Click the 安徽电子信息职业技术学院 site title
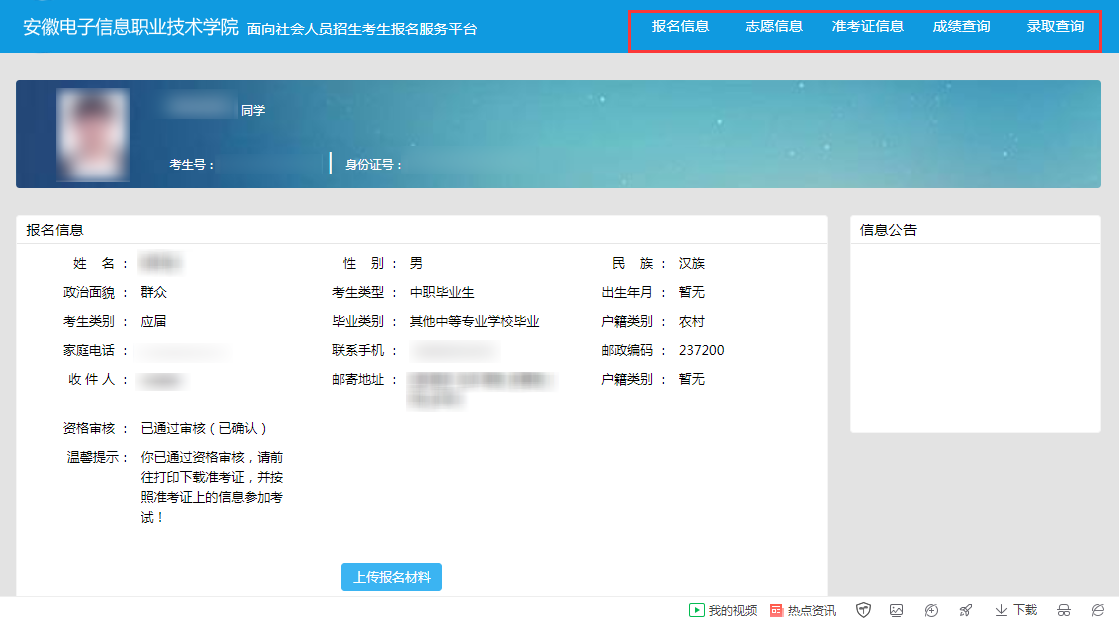This screenshot has width=1119, height=618. 131,27
